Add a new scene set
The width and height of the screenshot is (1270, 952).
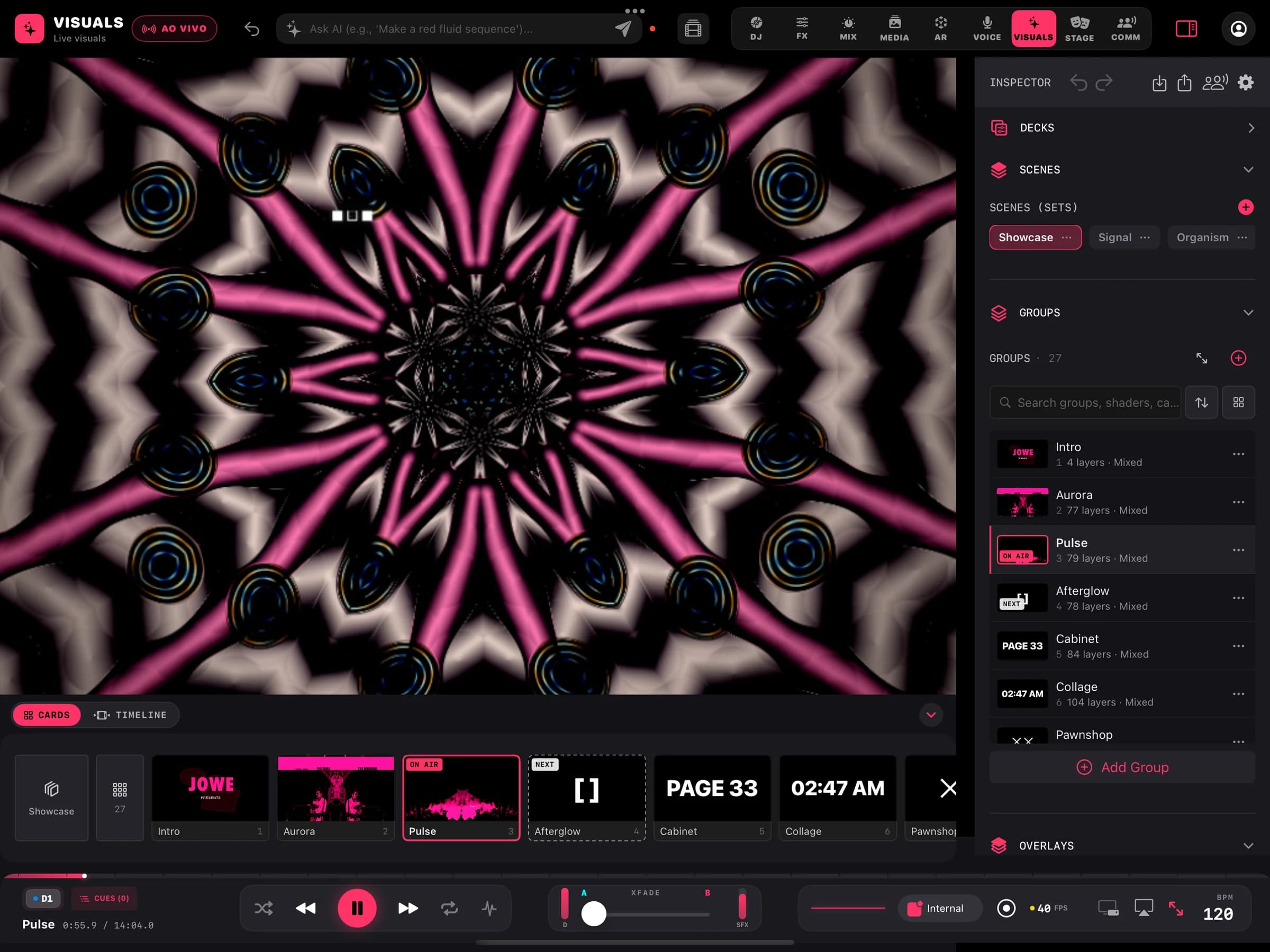[1245, 207]
